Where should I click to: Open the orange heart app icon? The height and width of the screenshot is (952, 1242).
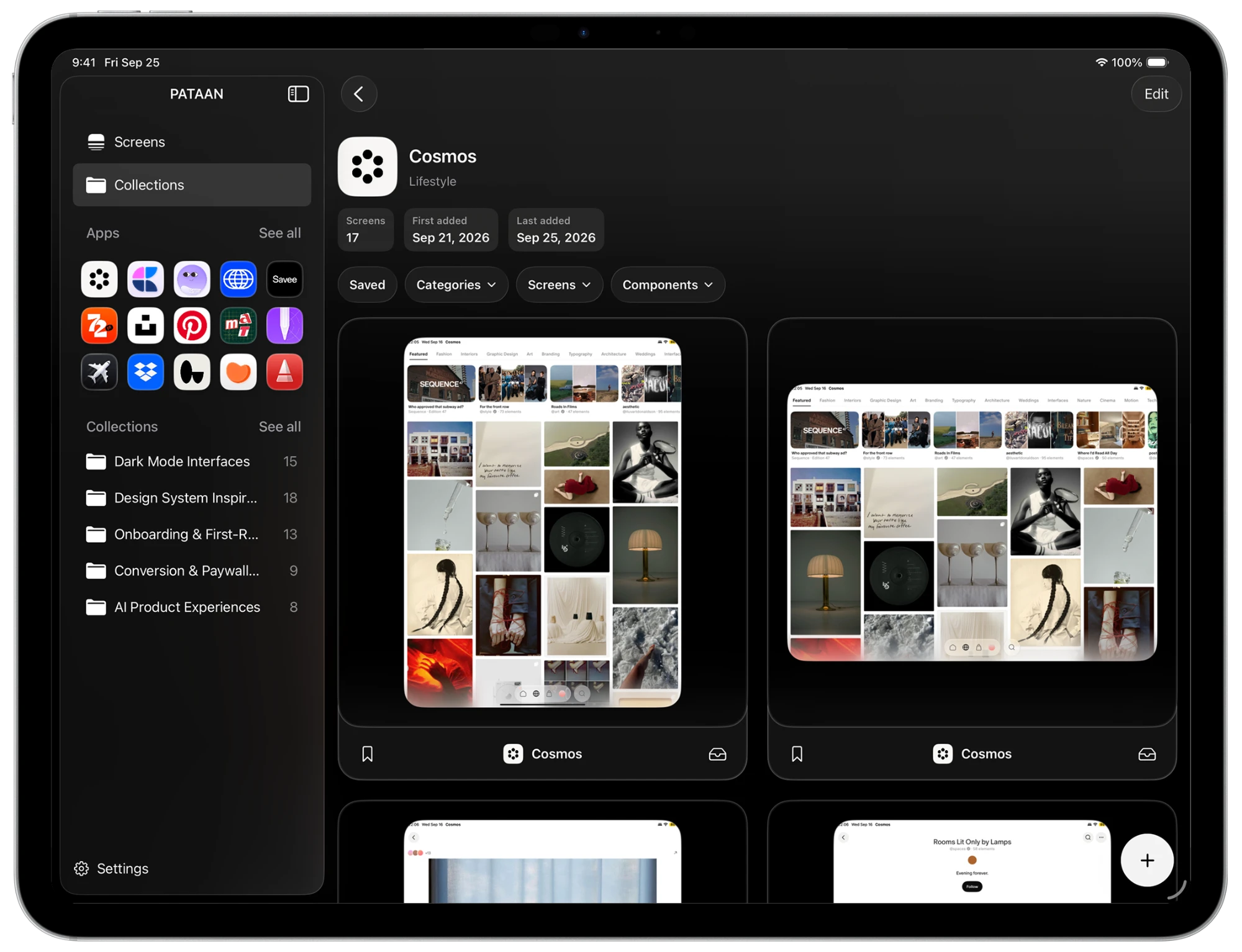[x=238, y=372]
